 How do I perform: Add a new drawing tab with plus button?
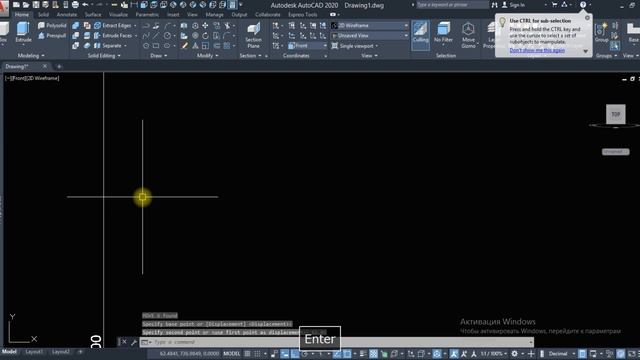tap(59, 67)
